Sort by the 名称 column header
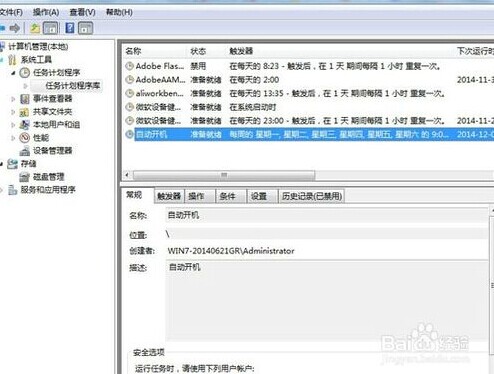 coord(154,51)
